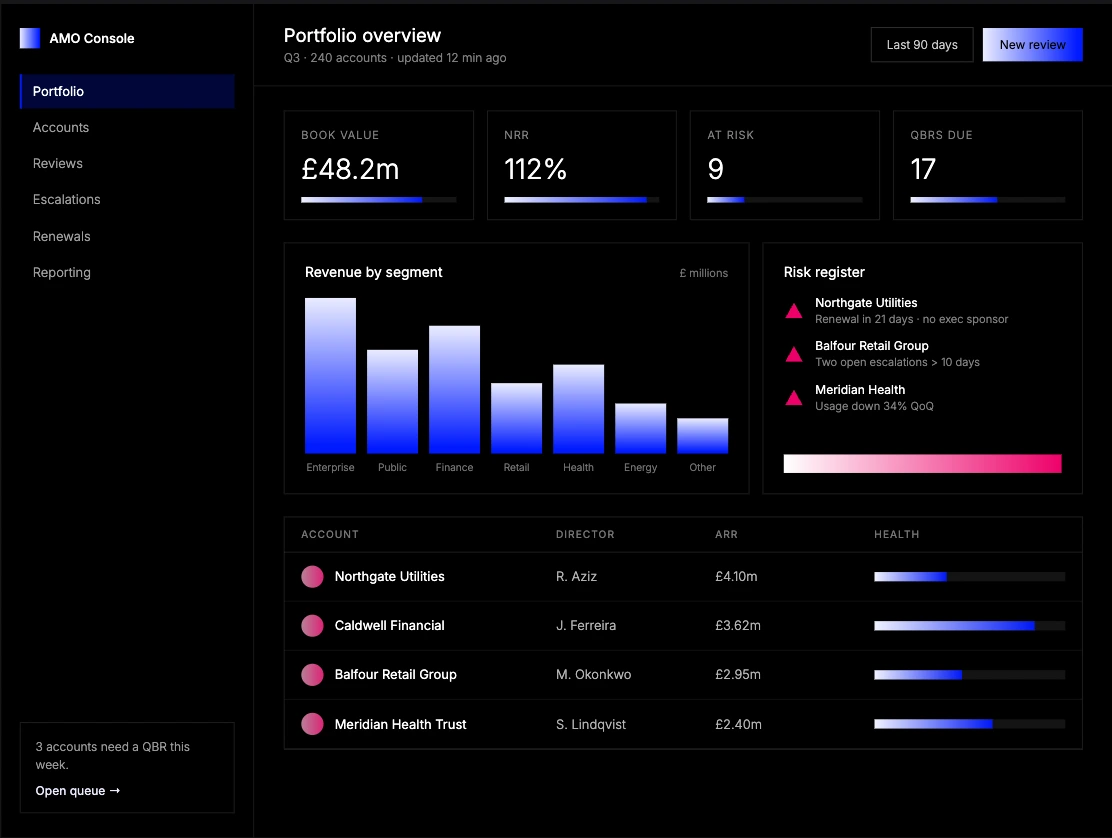Image resolution: width=1112 pixels, height=838 pixels.
Task: Click the pink risk gradient bar
Action: pos(923,464)
